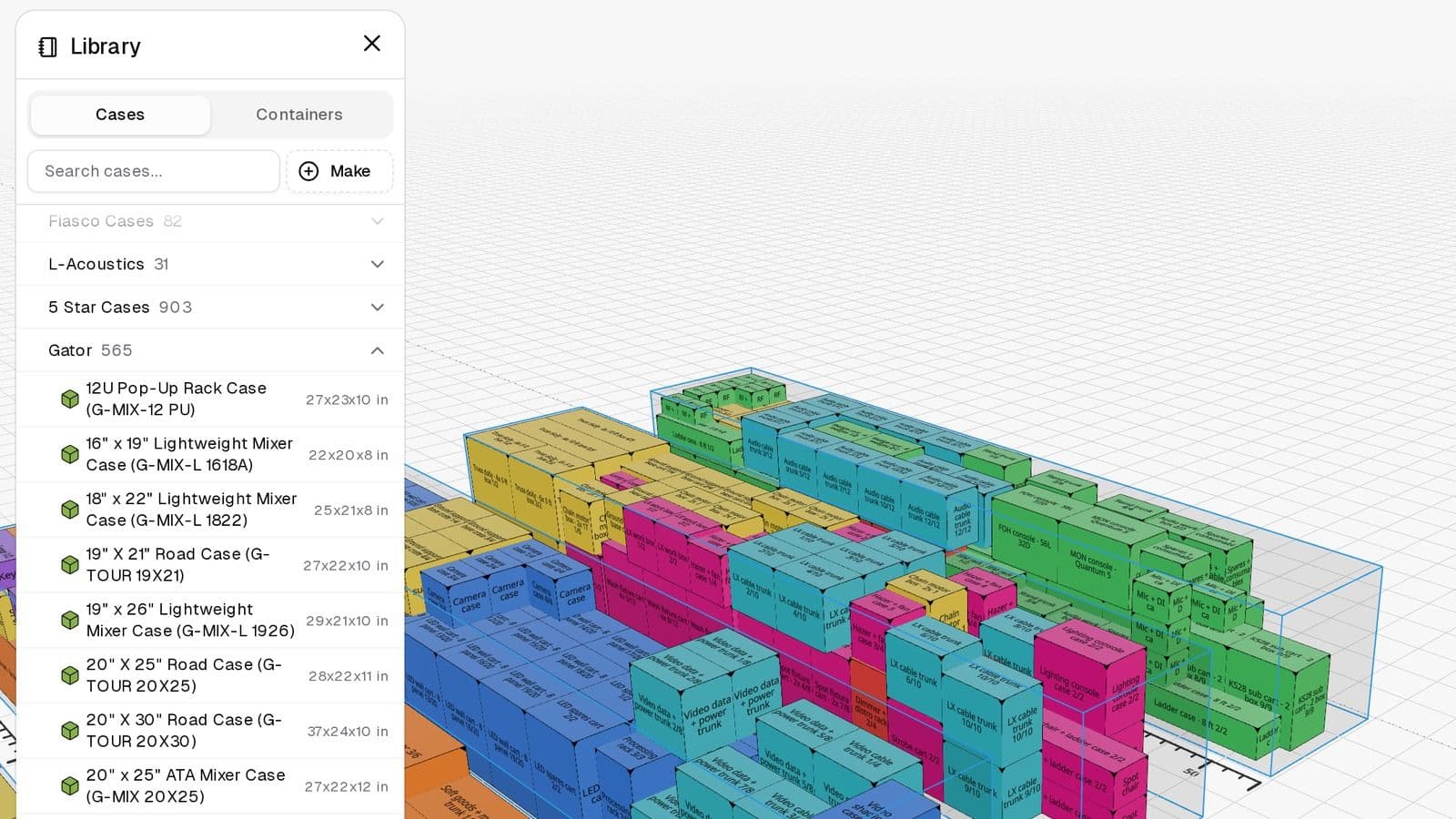Click cube icon for 20" X 30" Road Case
This screenshot has width=1456, height=819.
point(70,731)
